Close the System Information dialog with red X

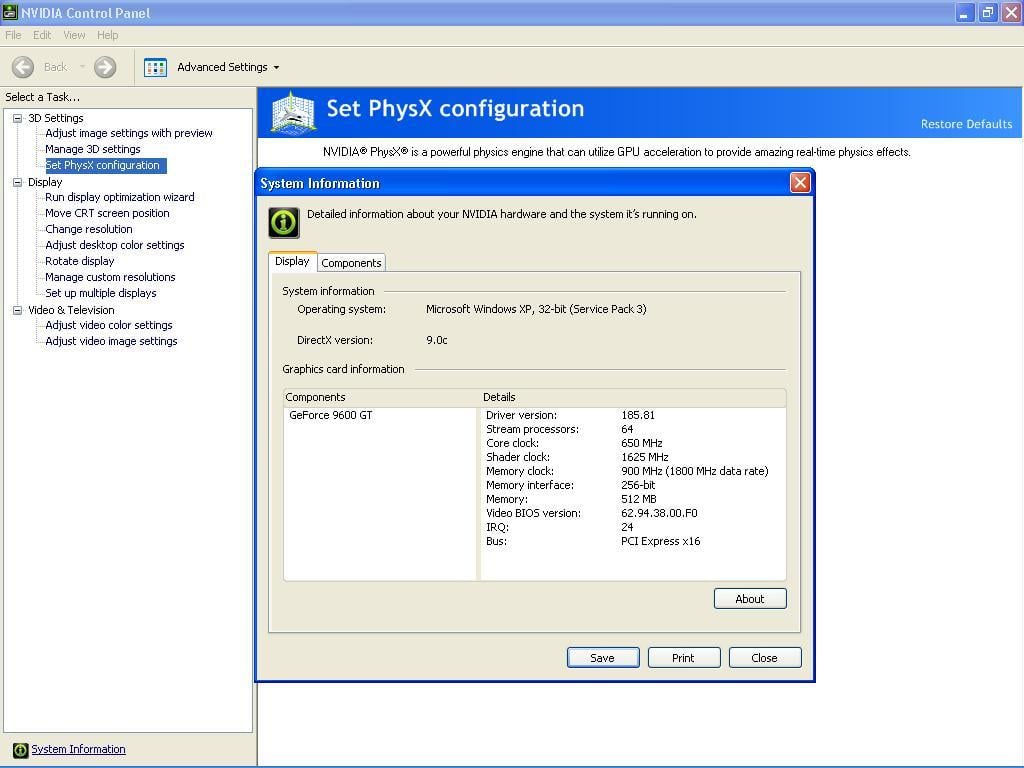[x=800, y=183]
